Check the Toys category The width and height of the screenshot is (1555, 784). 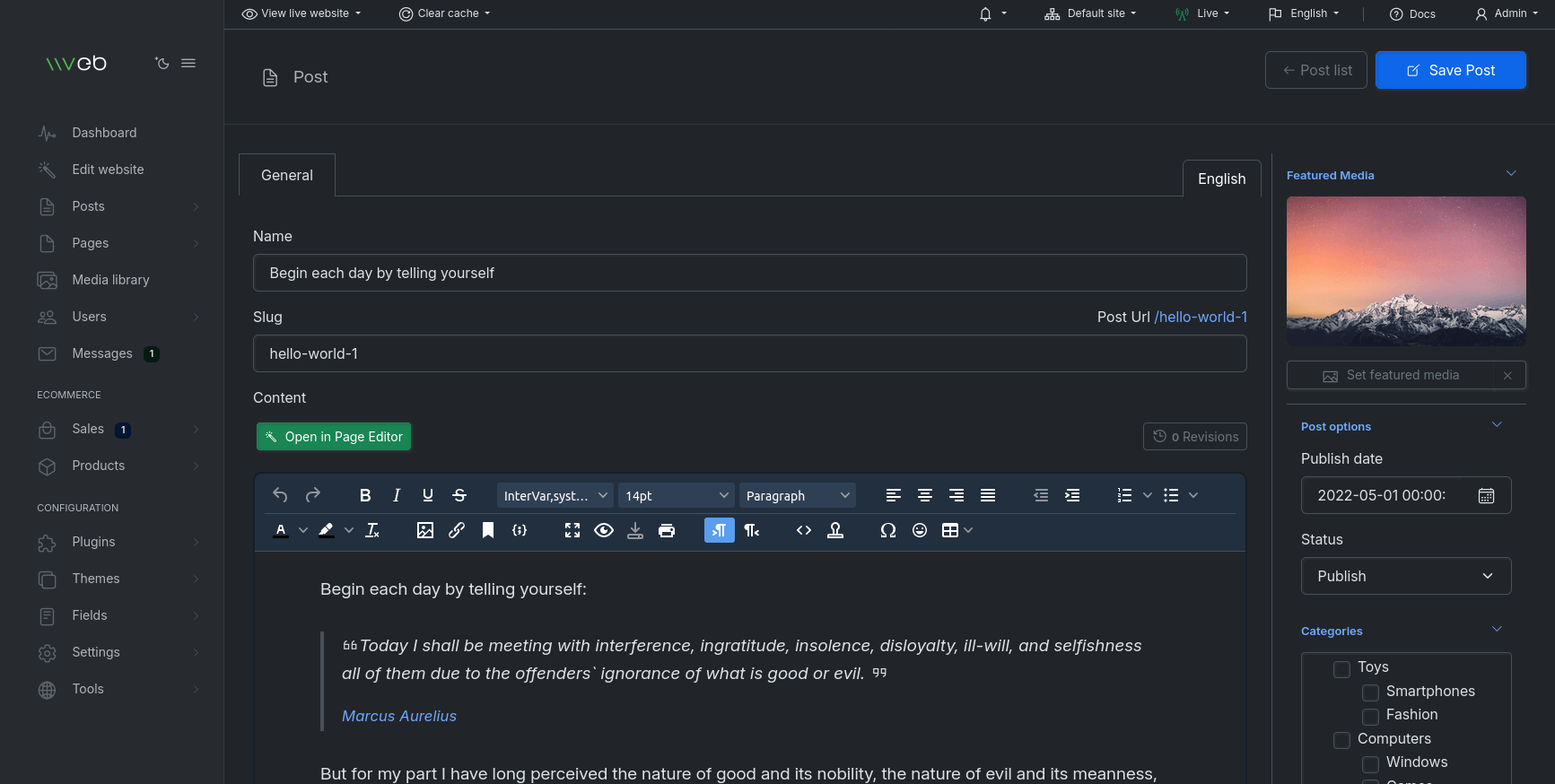point(1341,668)
